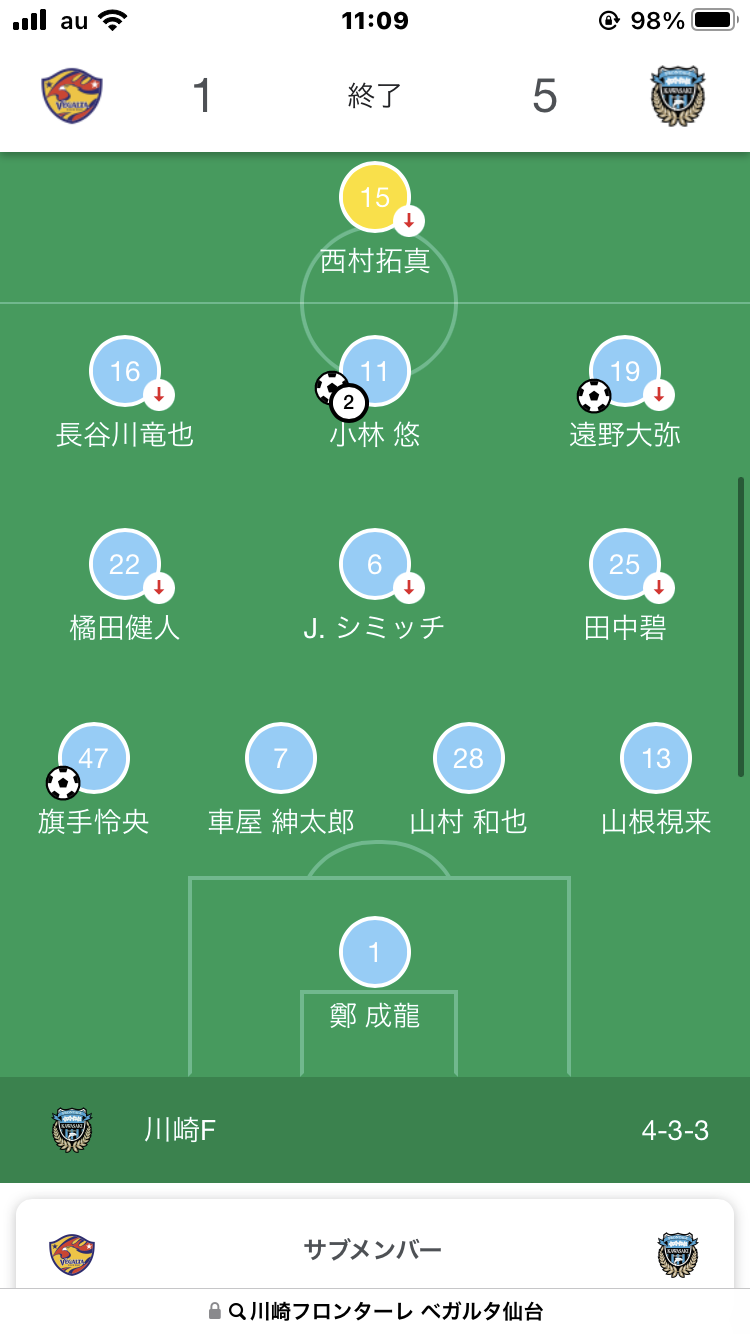Tap Vegalta crest in サブメンバー card
Image resolution: width=750 pixels, height=1334 pixels.
click(x=72, y=1254)
